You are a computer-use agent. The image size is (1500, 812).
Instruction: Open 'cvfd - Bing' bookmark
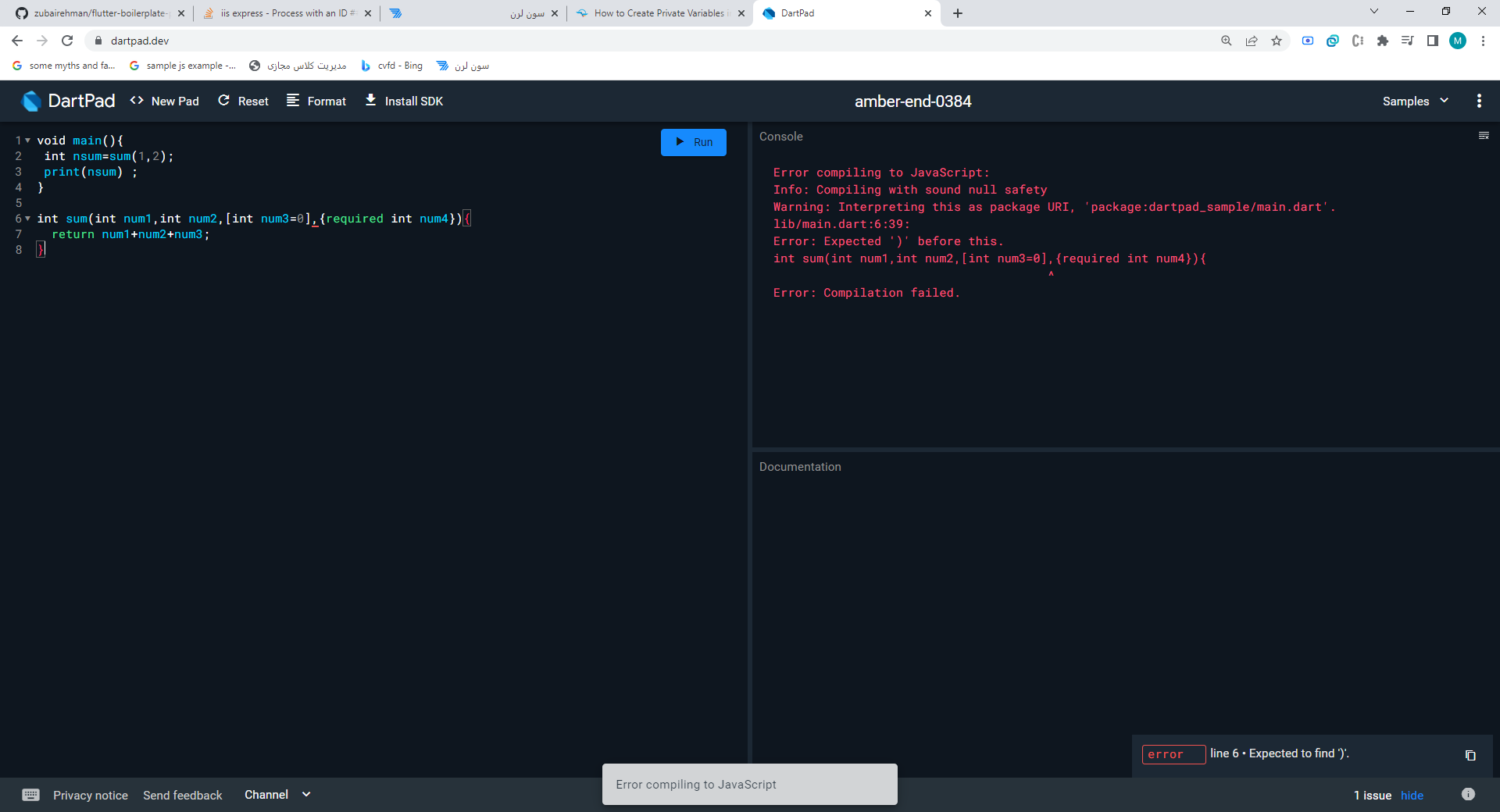(x=392, y=66)
